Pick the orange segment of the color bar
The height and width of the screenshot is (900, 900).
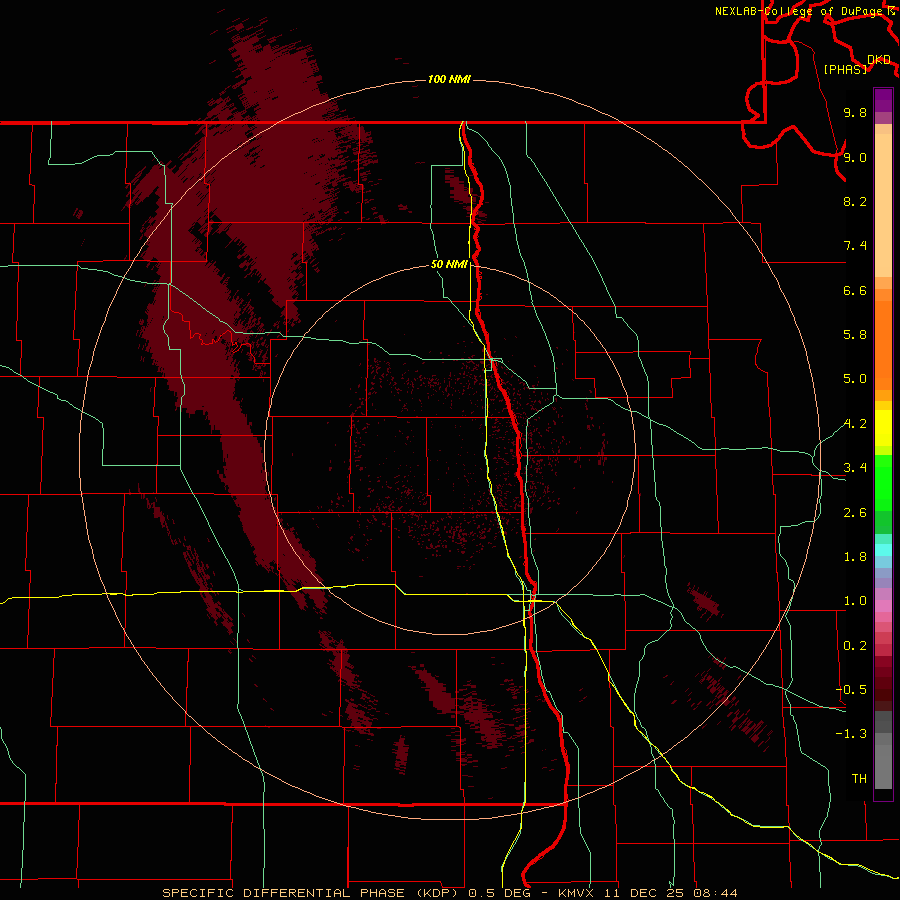pyautogui.click(x=883, y=344)
